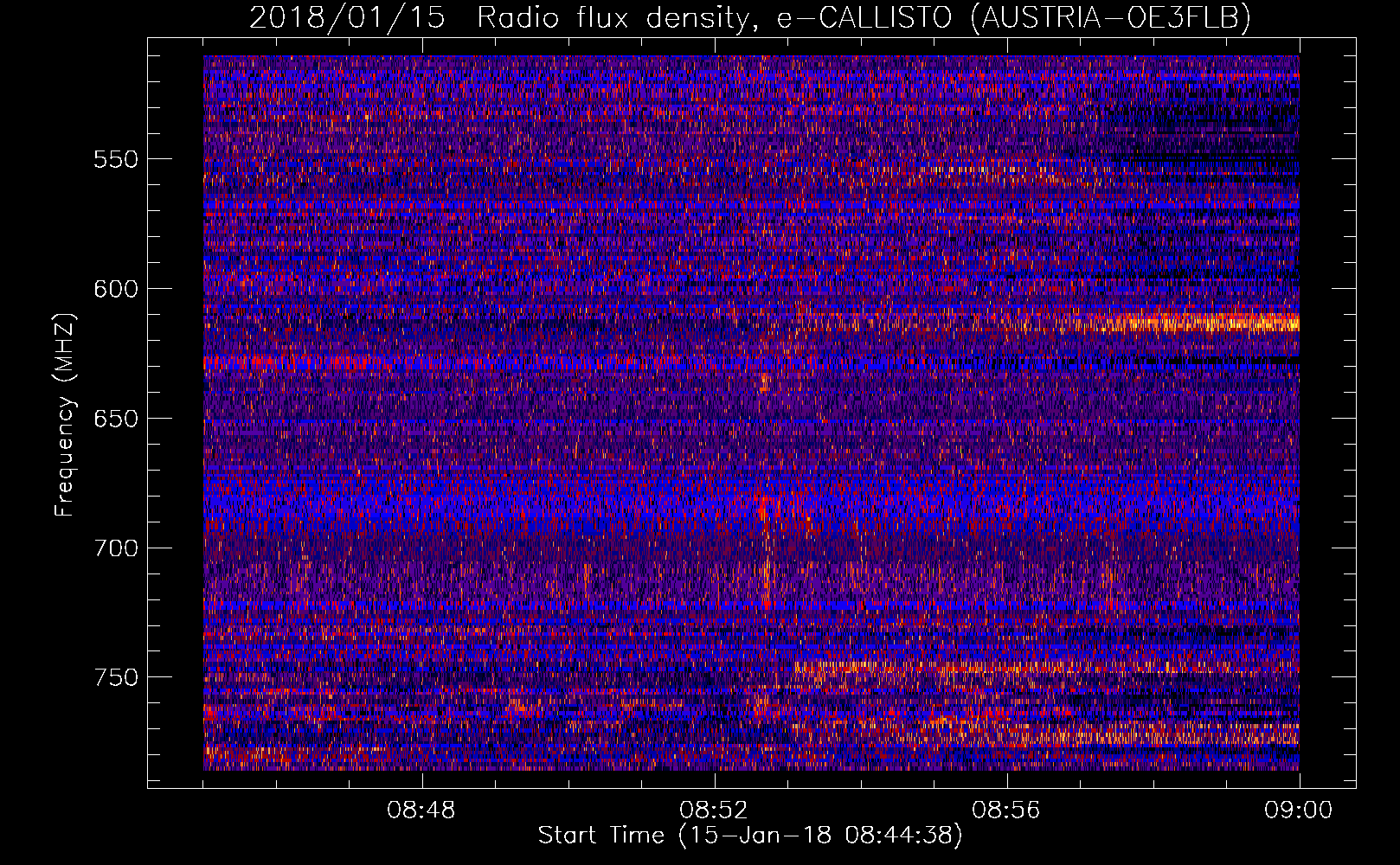Click the 'Start Time (15-Jan-18 08:44:38)' label
The image size is (1400, 865).
point(749,836)
